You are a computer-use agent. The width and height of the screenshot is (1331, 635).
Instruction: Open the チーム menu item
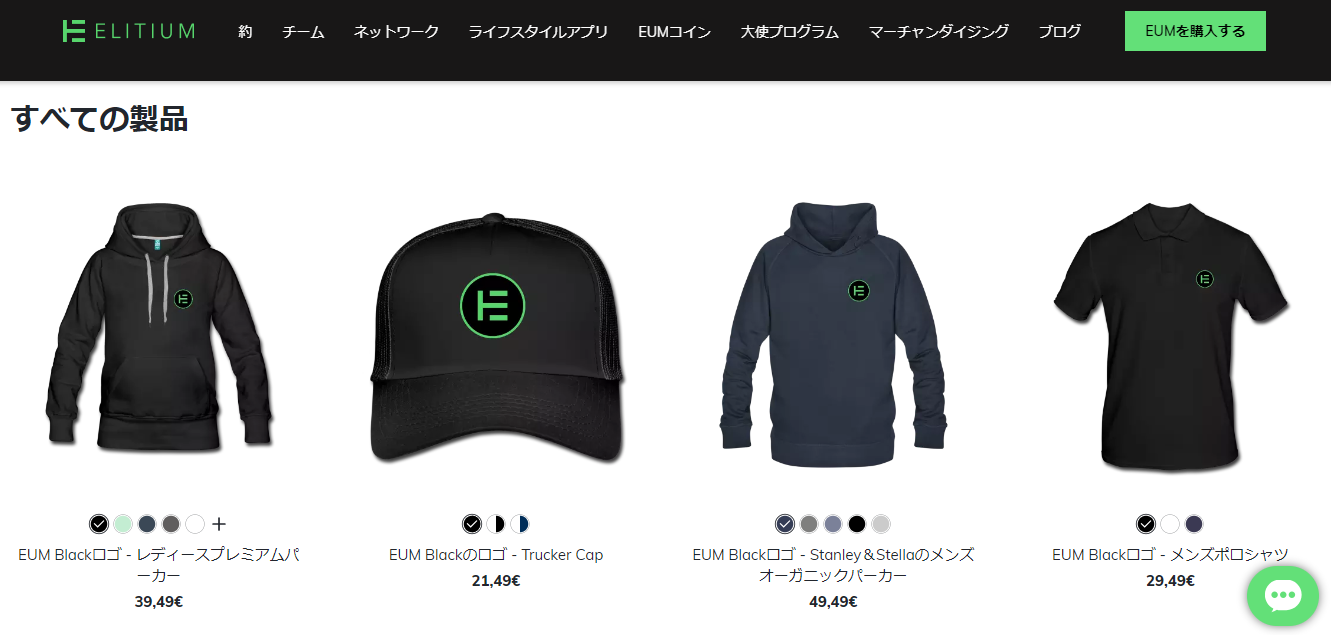tap(303, 32)
